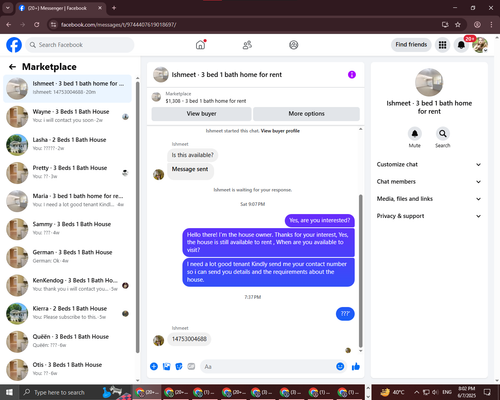Open Kierra 2 Beds 1 Bath conversation

coord(67,313)
